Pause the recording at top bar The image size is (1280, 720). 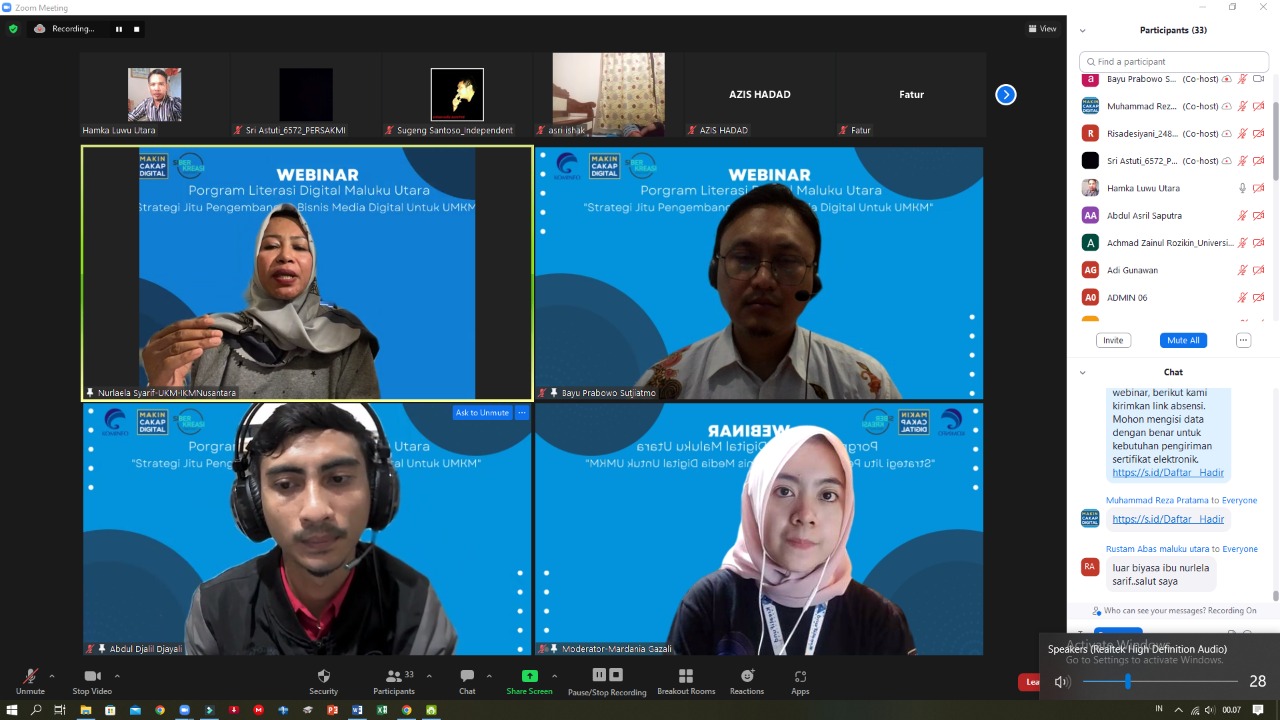tap(118, 29)
